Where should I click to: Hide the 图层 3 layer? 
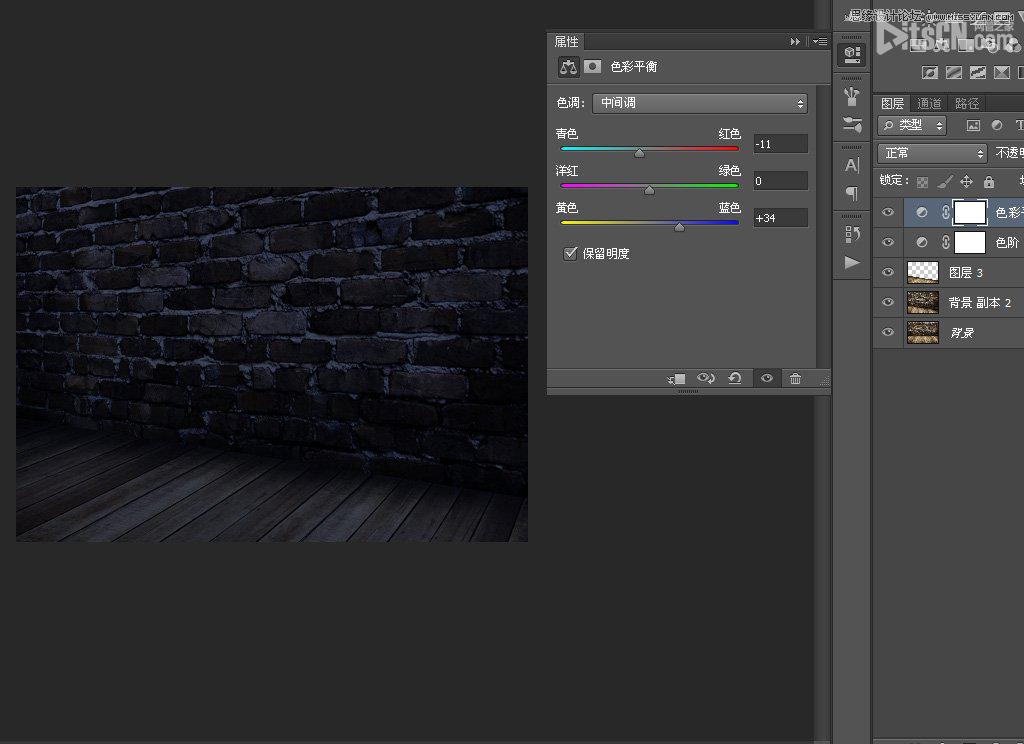click(888, 272)
